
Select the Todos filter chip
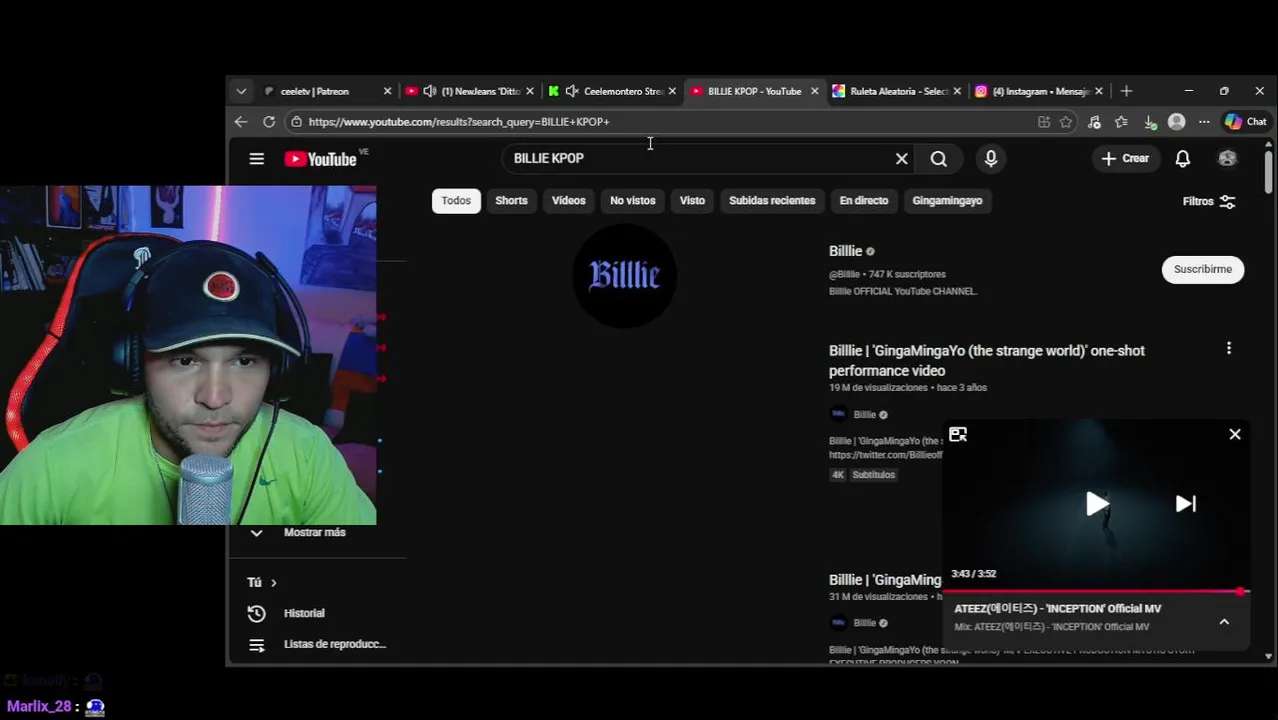click(456, 200)
